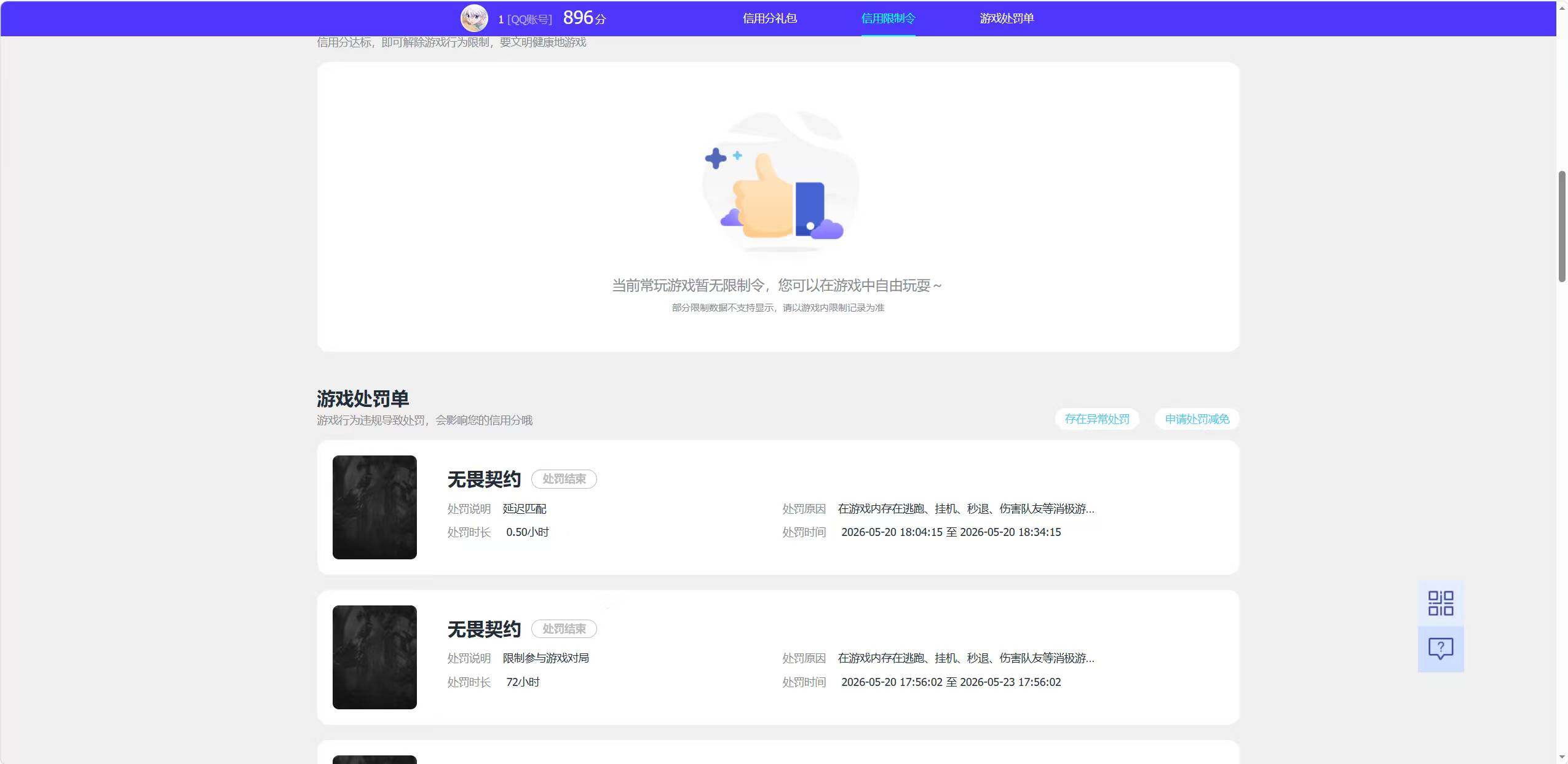The height and width of the screenshot is (764, 1568).
Task: Click the 无畏契约 title of 0.50小时 record
Action: click(x=484, y=479)
